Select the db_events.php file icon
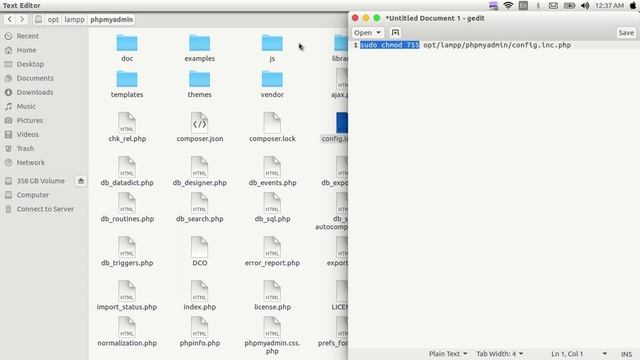640x360 pixels. [272, 167]
